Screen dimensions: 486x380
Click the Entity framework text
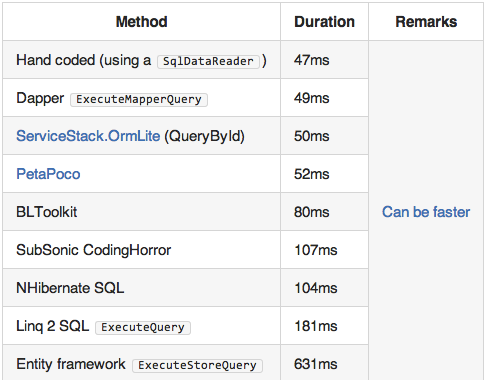71,364
